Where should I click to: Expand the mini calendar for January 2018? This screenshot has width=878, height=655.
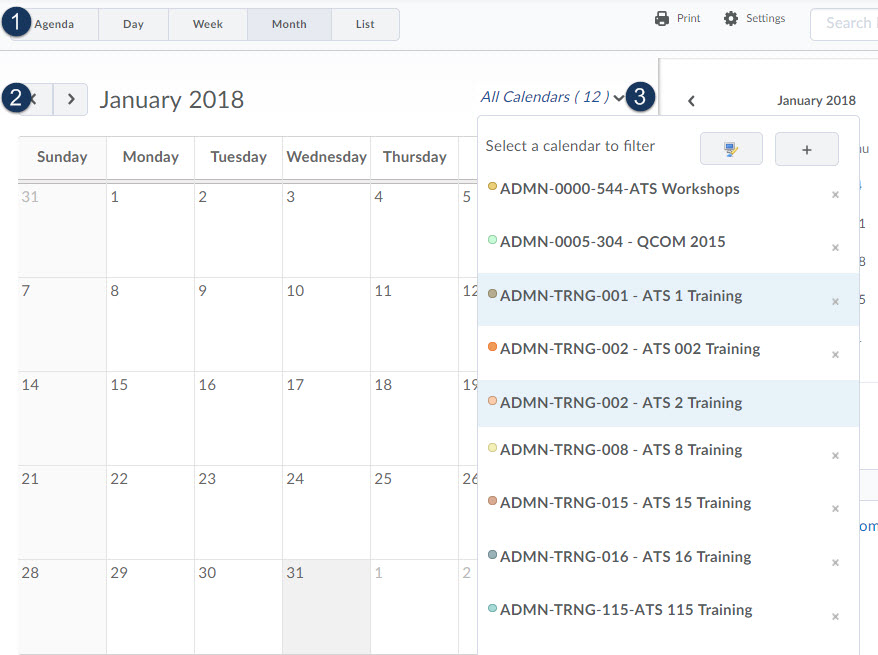[x=816, y=100]
